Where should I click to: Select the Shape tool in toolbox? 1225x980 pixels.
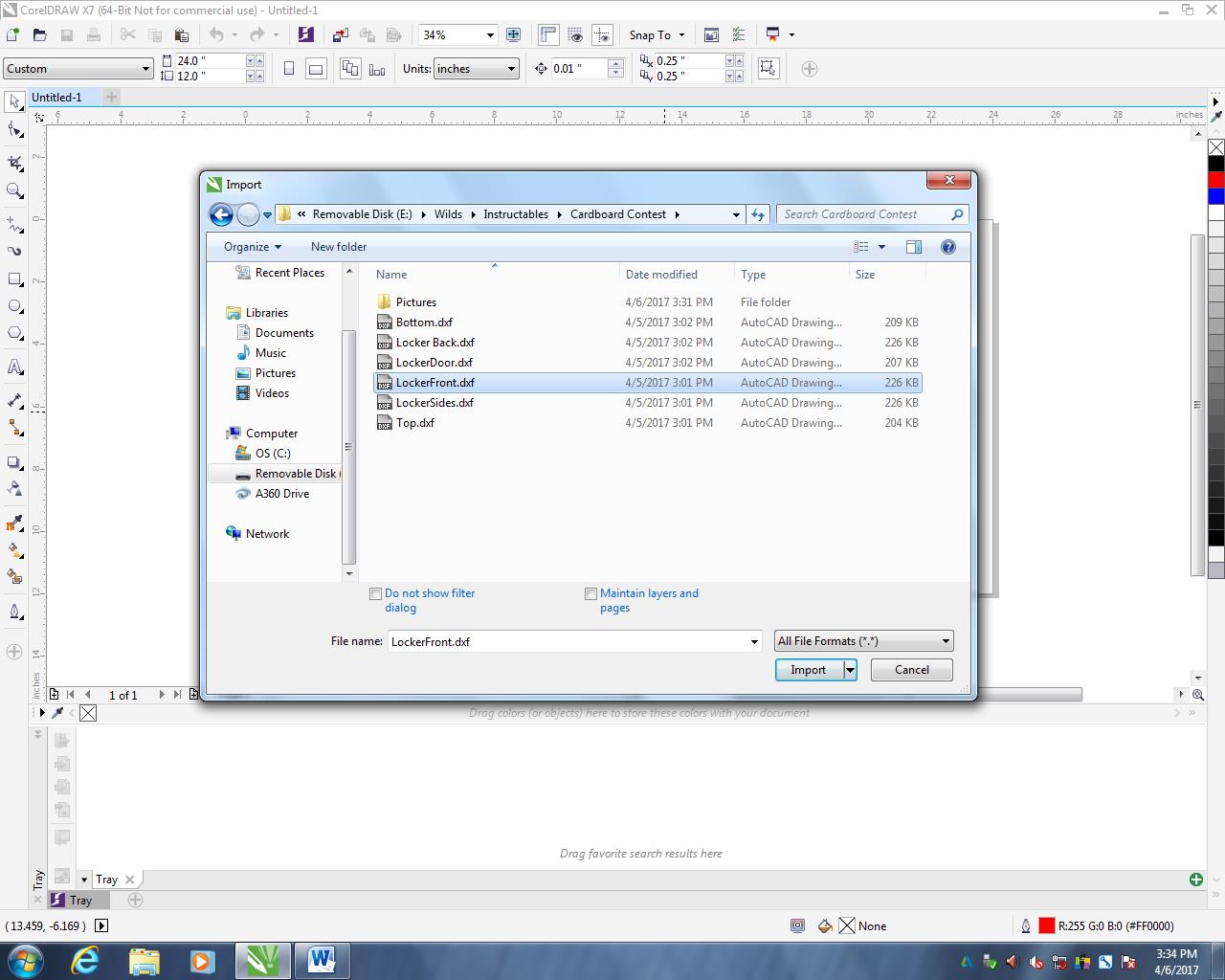14,130
